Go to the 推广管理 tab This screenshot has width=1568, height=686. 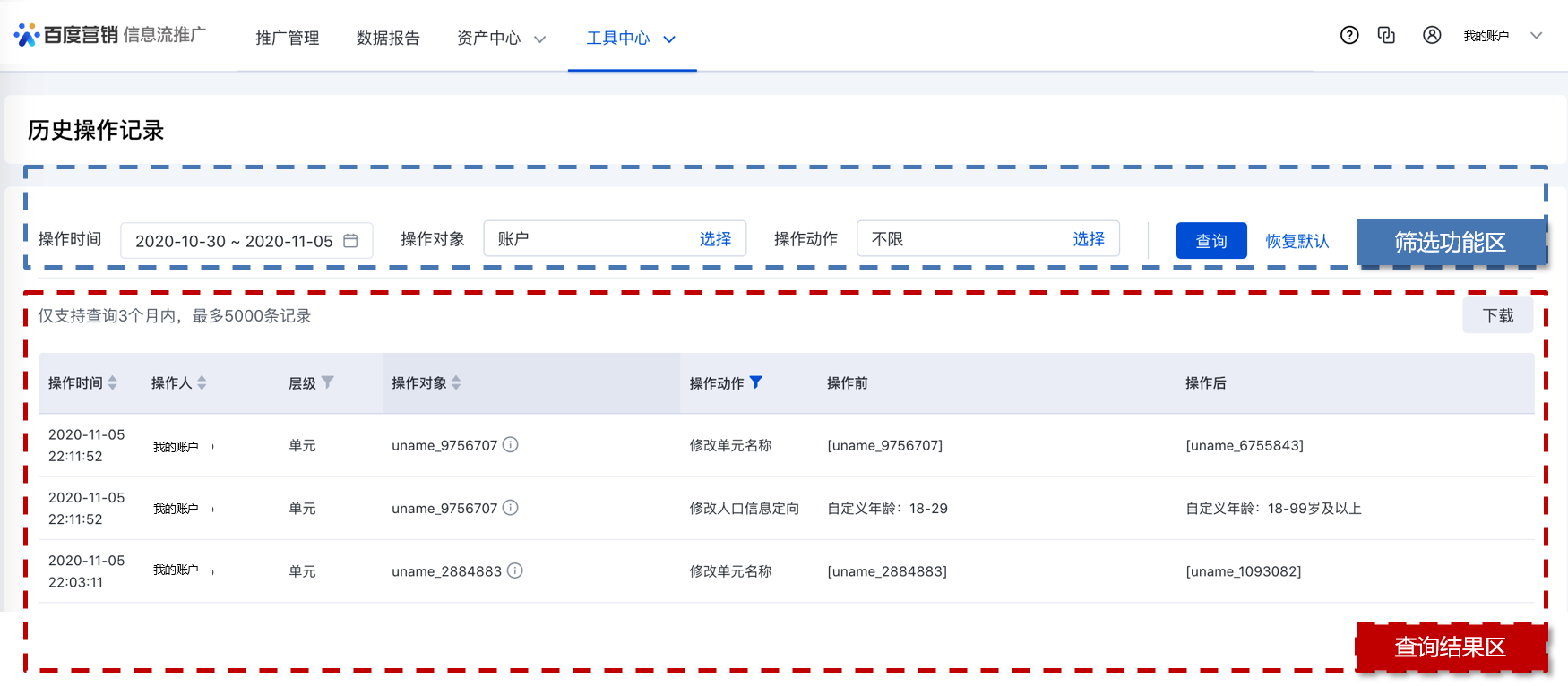pyautogui.click(x=287, y=39)
